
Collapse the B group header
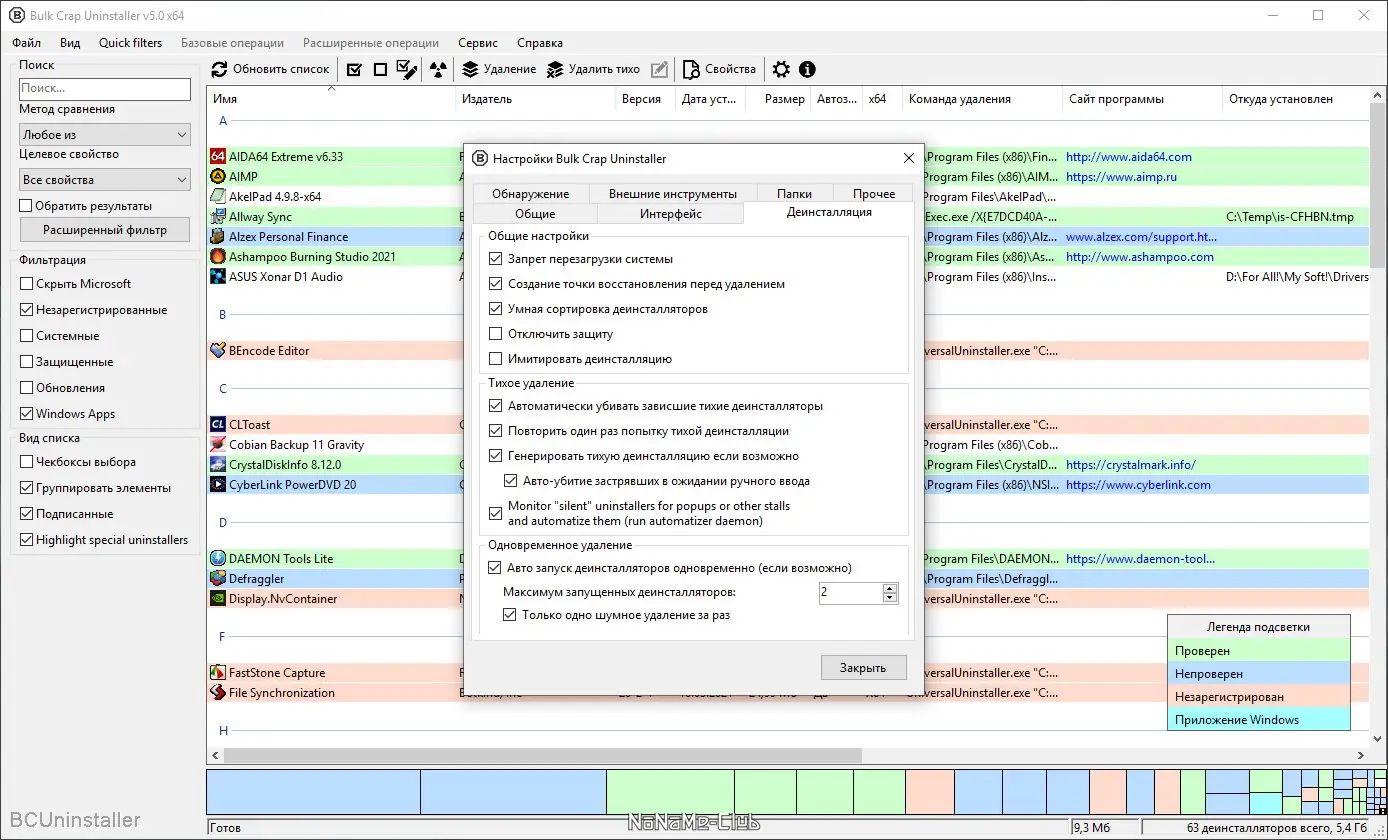coord(223,315)
